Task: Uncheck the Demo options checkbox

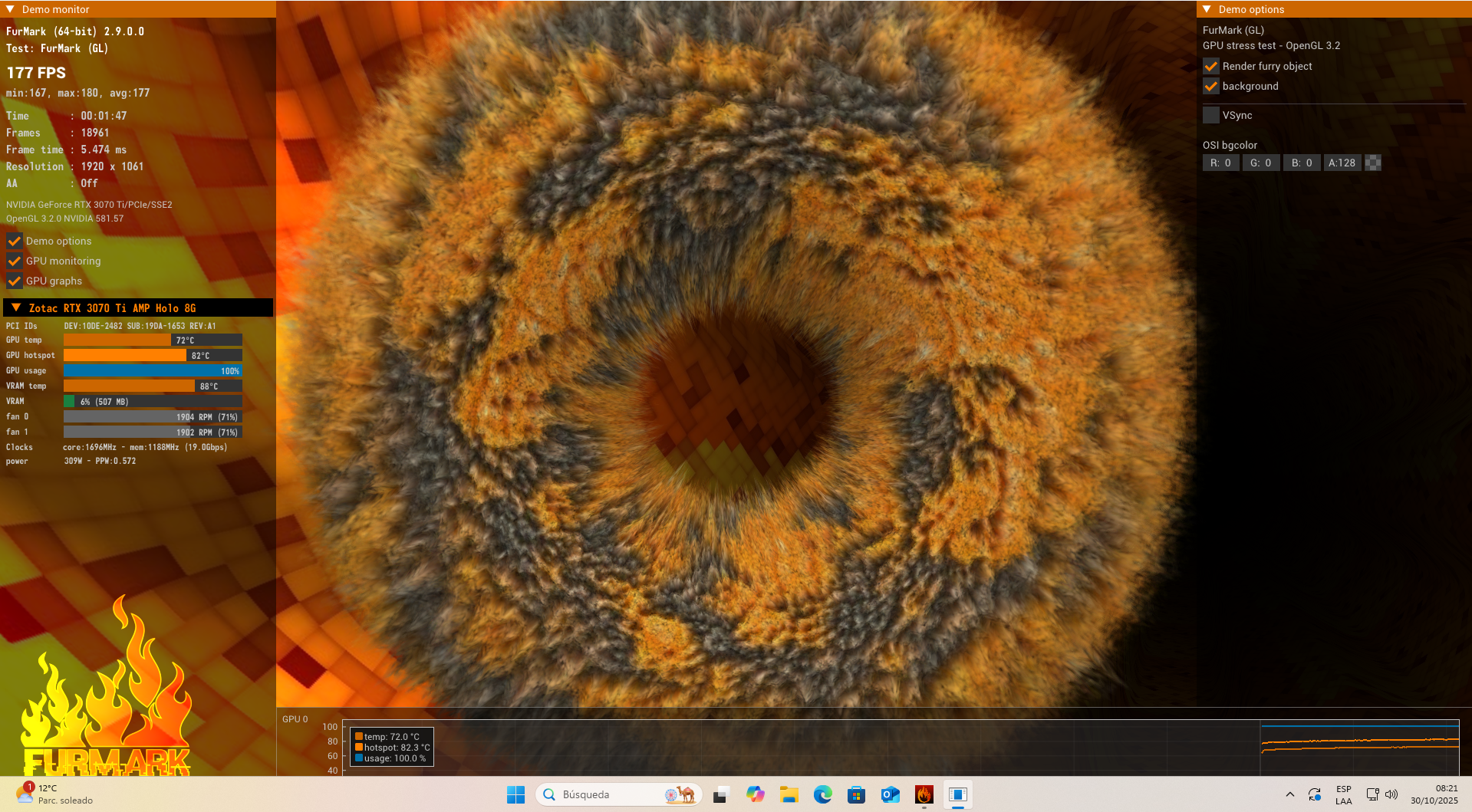Action: (15, 241)
